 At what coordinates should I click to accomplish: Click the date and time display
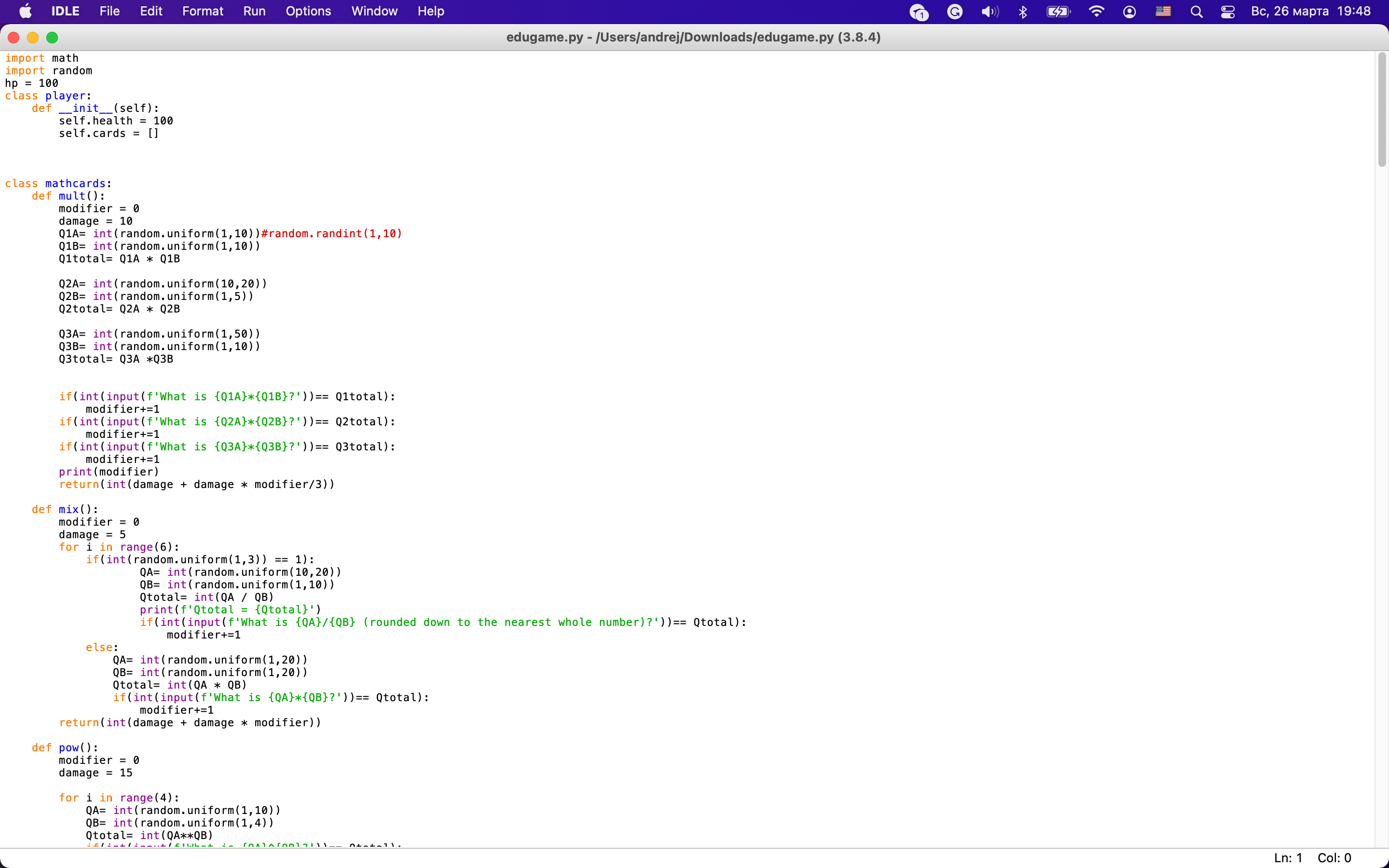click(x=1310, y=11)
